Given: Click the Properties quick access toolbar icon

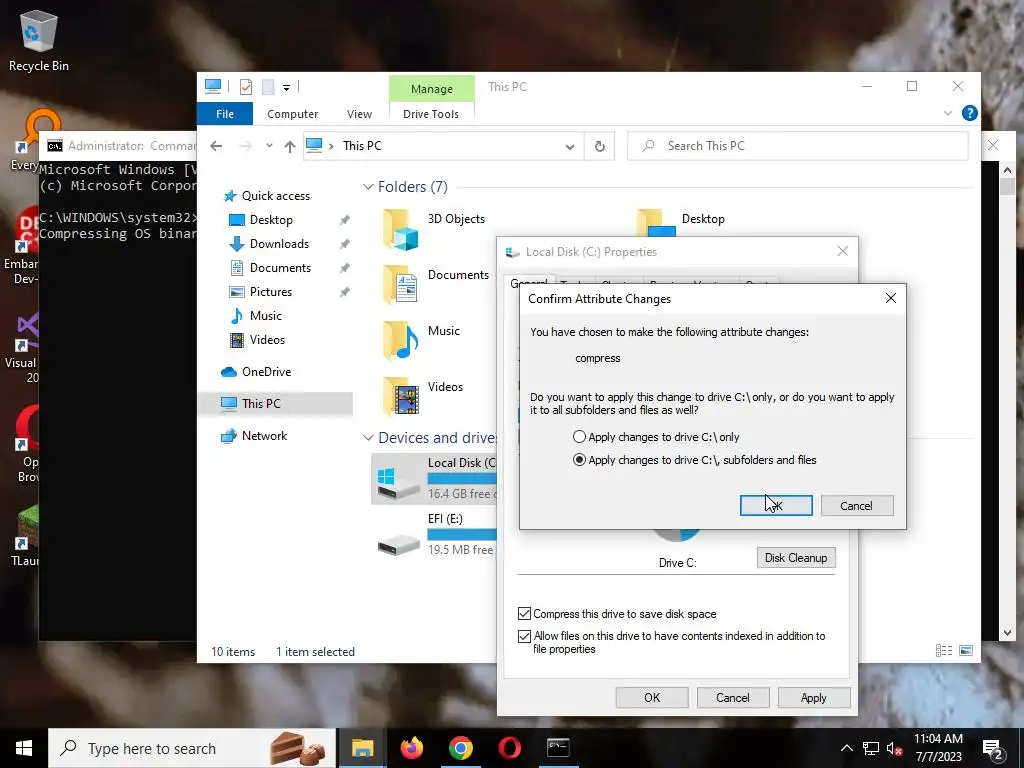Looking at the screenshot, I should click(246, 87).
